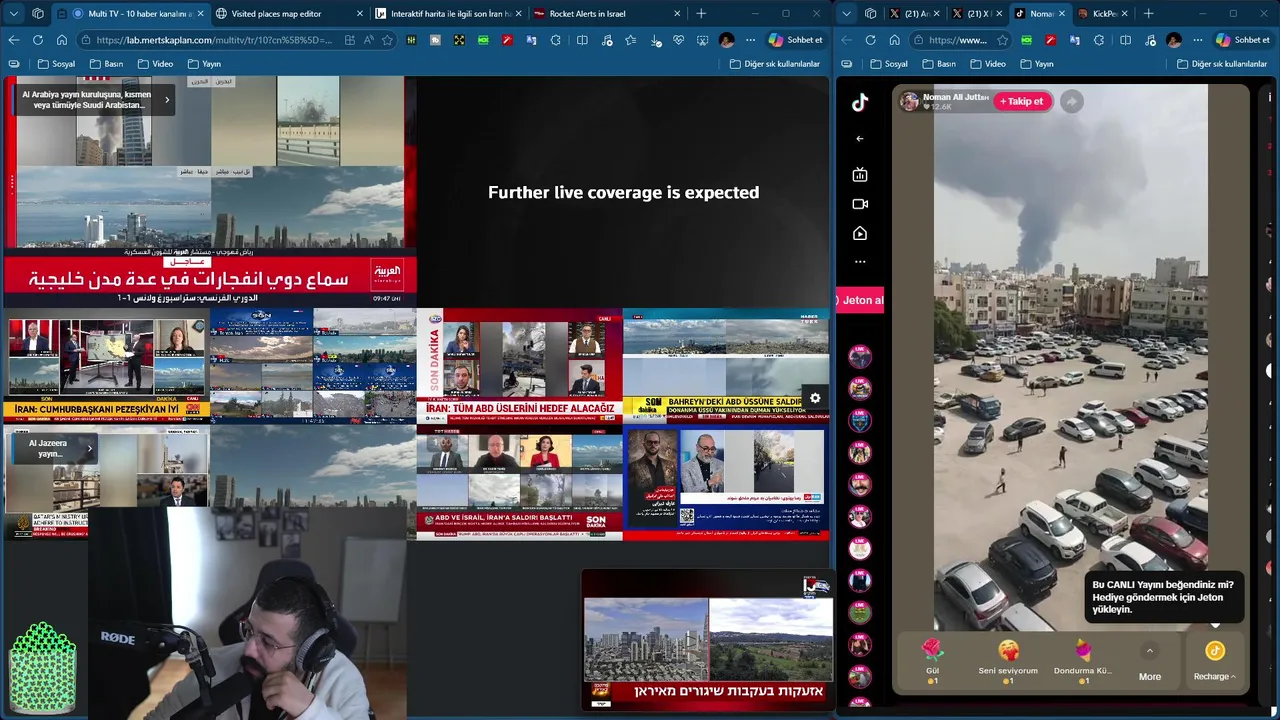
Task: Switch to Visited places map editor tab
Action: 286,14
